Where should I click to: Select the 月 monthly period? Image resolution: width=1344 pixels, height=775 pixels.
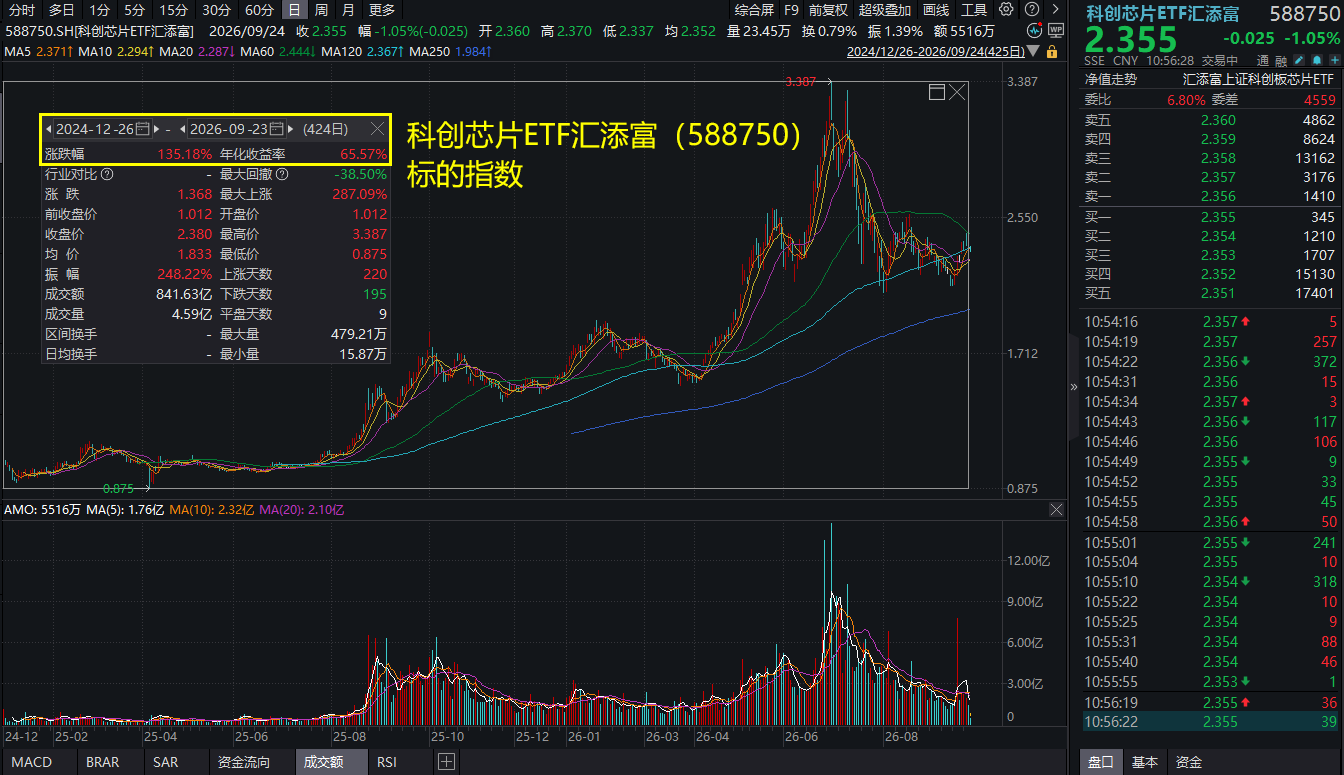(x=348, y=10)
